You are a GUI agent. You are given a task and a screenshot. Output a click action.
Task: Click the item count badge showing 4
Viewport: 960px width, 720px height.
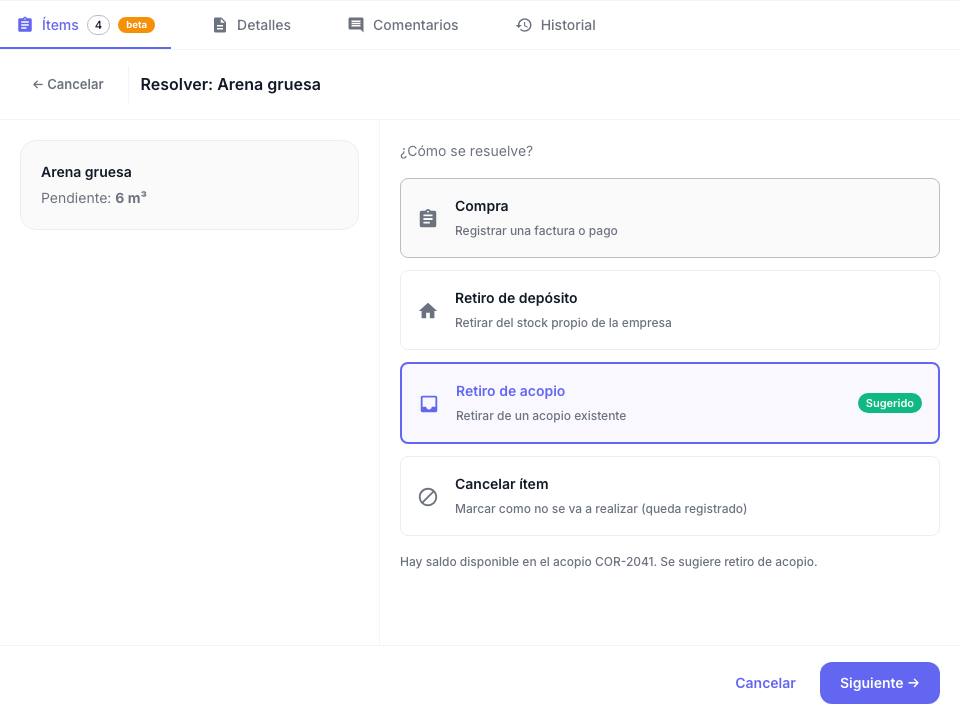click(x=98, y=25)
